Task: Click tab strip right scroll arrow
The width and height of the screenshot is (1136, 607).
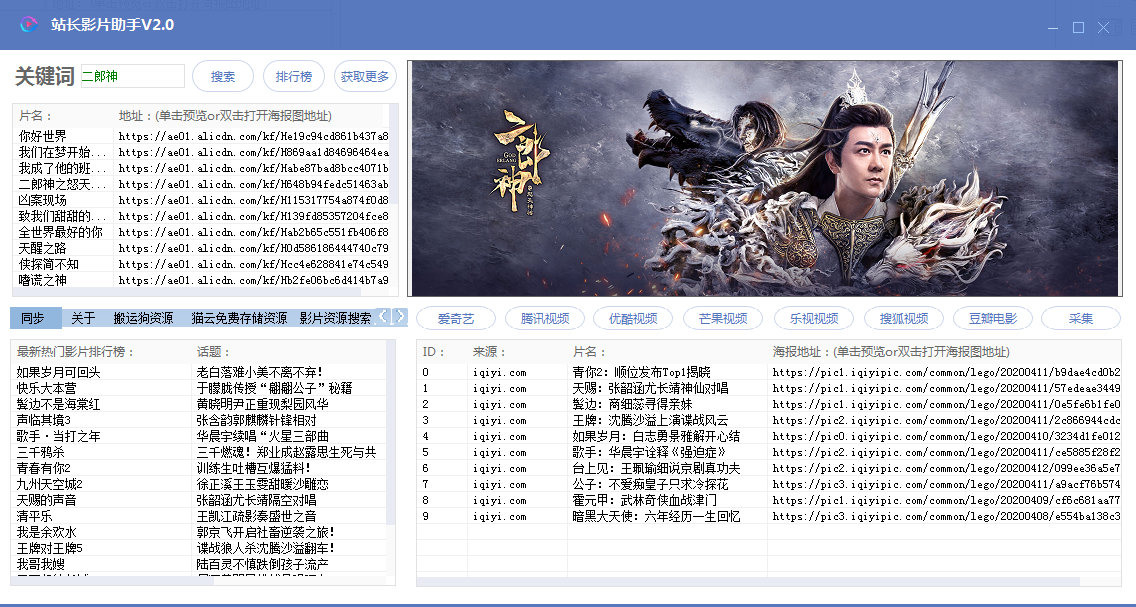Action: coord(399,317)
